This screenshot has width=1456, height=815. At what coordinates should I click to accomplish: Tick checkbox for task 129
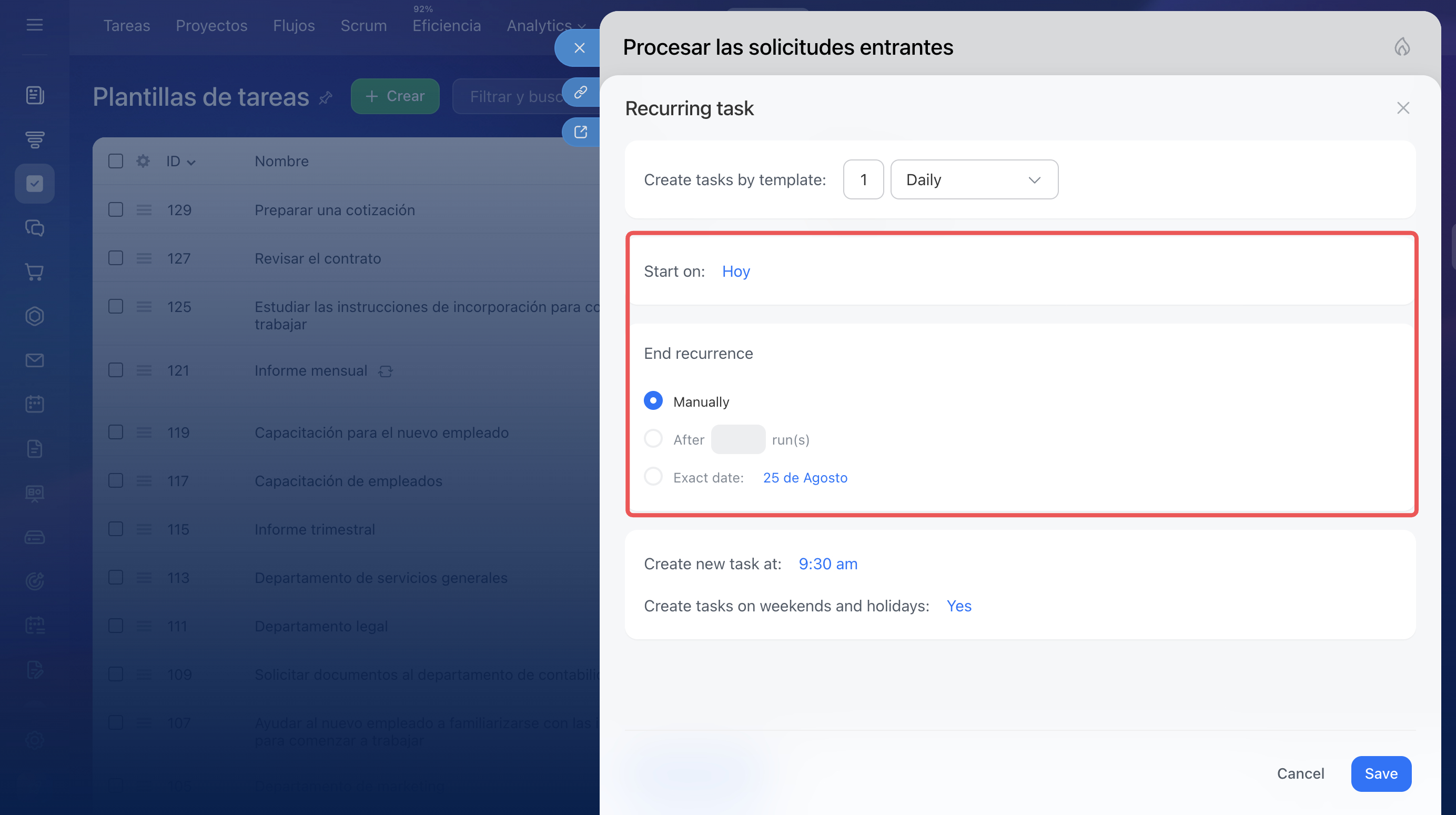[116, 210]
